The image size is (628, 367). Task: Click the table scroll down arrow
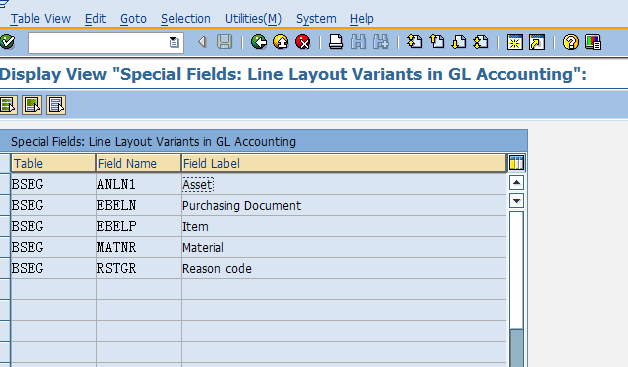(517, 200)
